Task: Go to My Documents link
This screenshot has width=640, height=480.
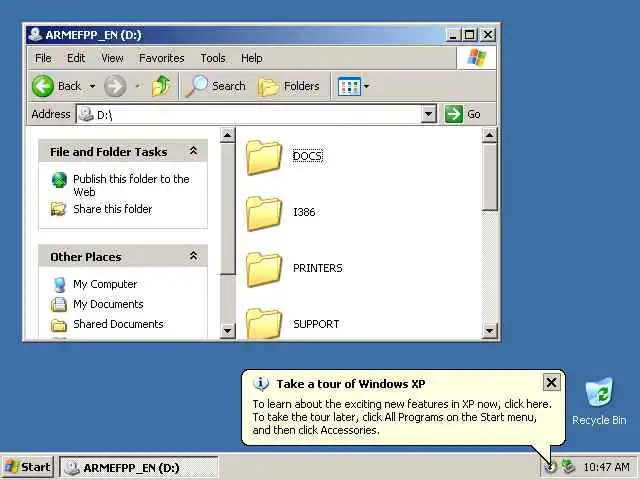Action: pos(108,304)
